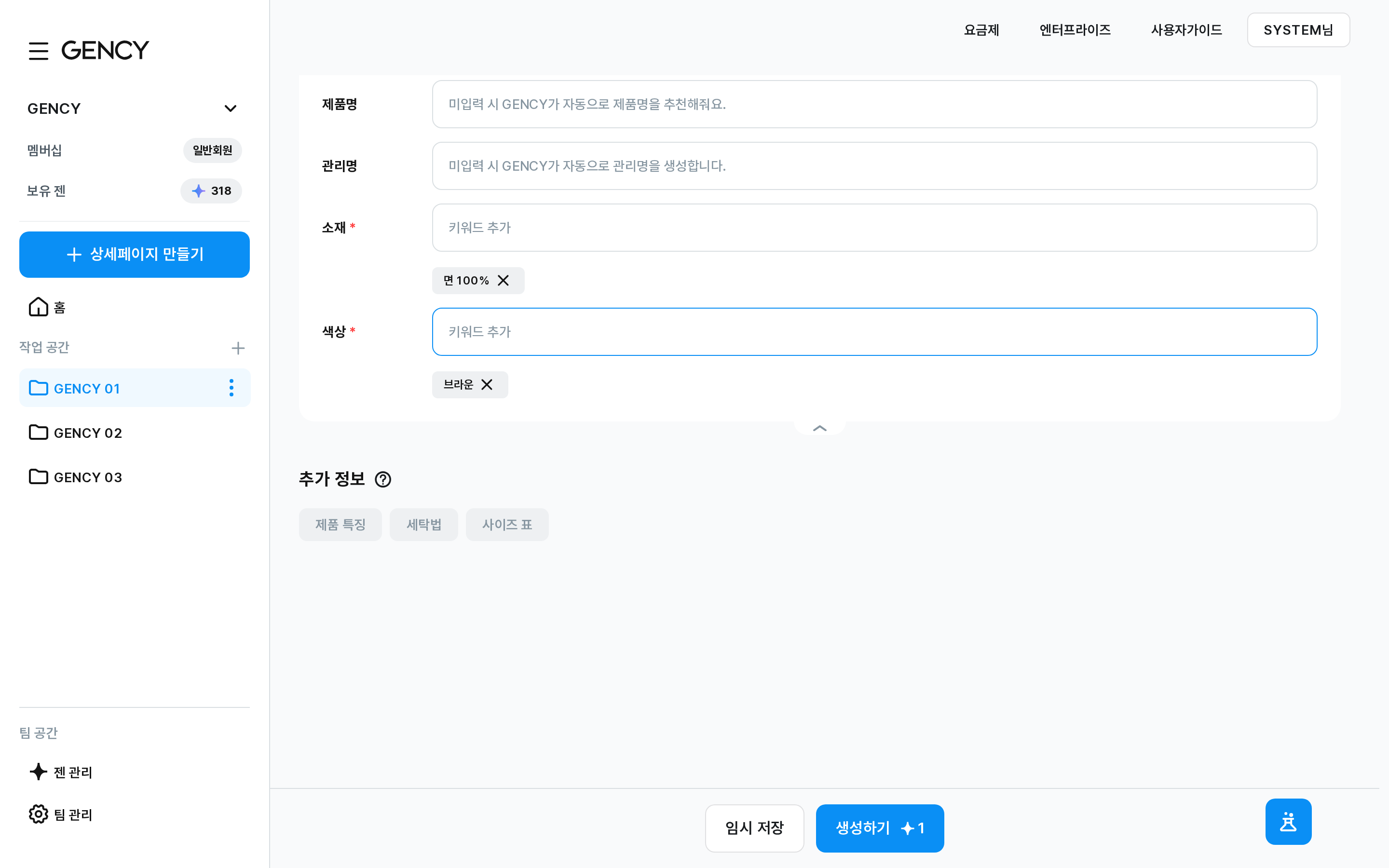Viewport: 1389px width, 868px height.
Task: Open the 요금제 menu
Action: (981, 30)
